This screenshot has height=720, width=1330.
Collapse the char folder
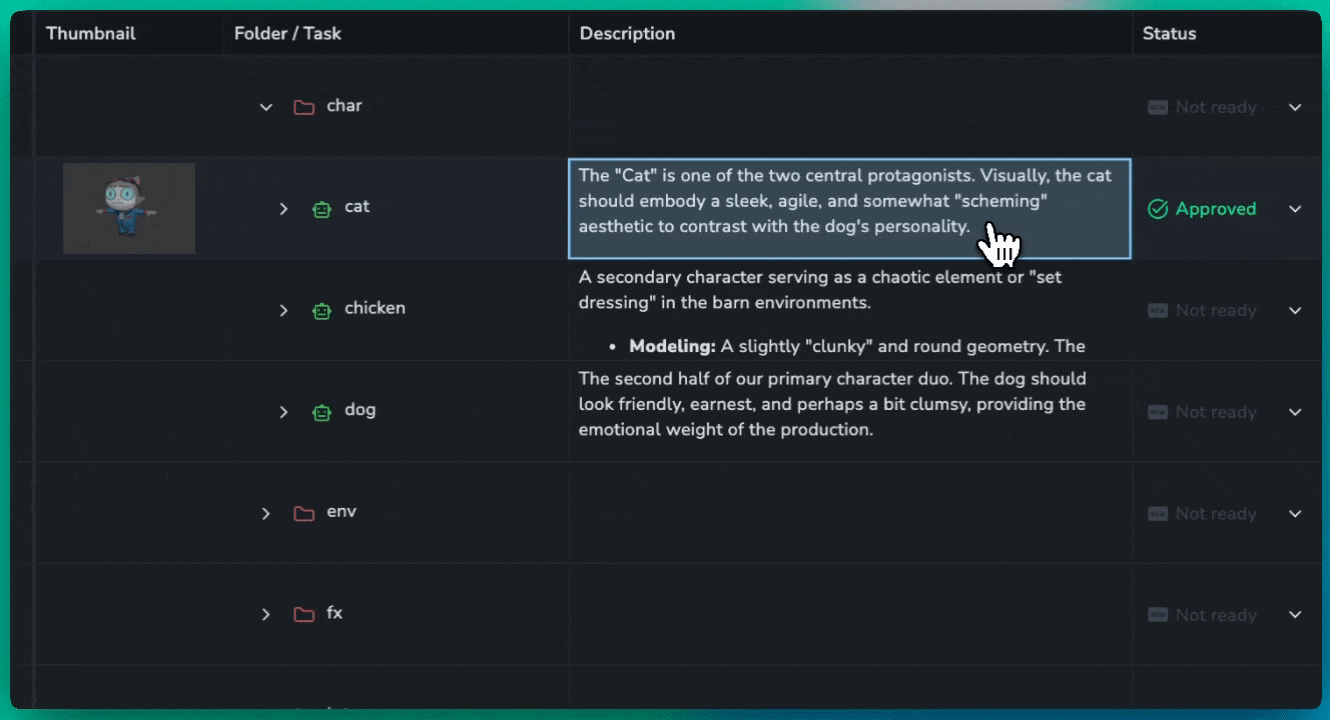(266, 107)
